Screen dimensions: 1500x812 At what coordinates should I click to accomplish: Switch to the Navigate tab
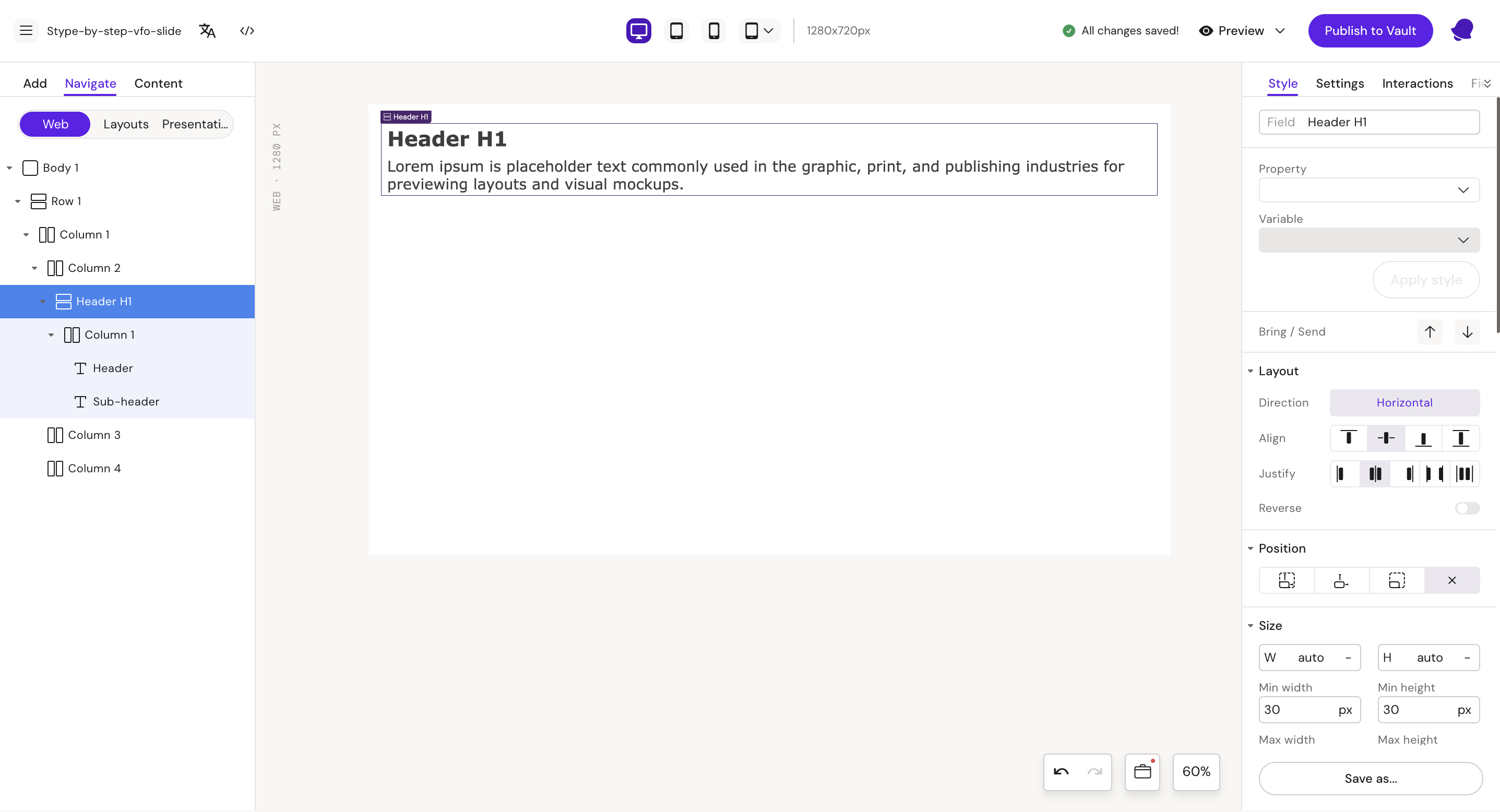[90, 83]
